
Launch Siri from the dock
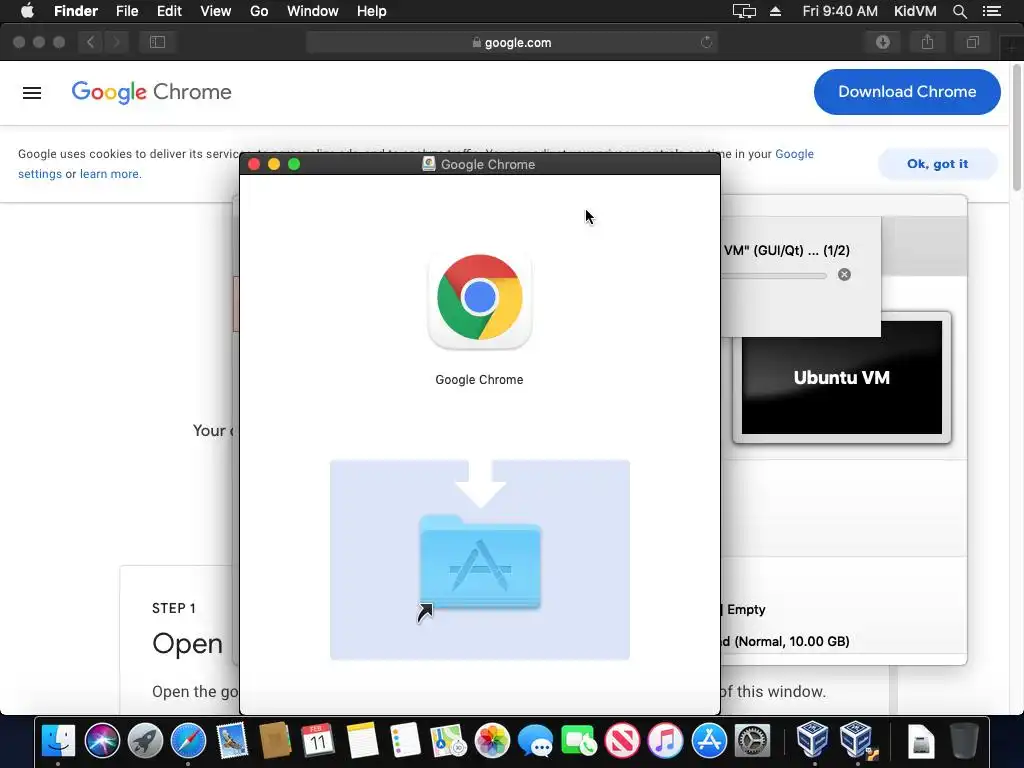tap(102, 741)
